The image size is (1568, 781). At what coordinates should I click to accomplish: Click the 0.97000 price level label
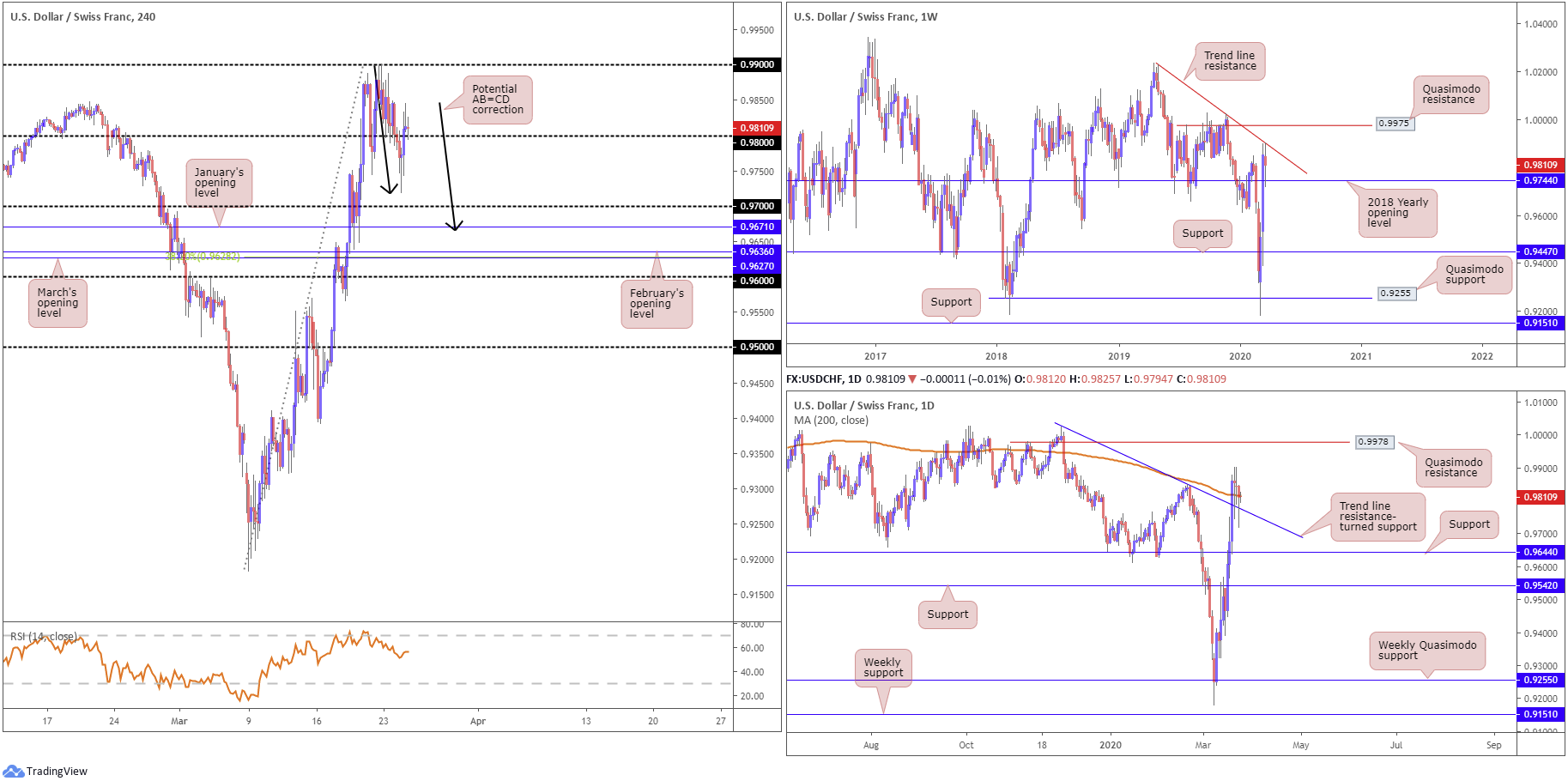pos(757,206)
